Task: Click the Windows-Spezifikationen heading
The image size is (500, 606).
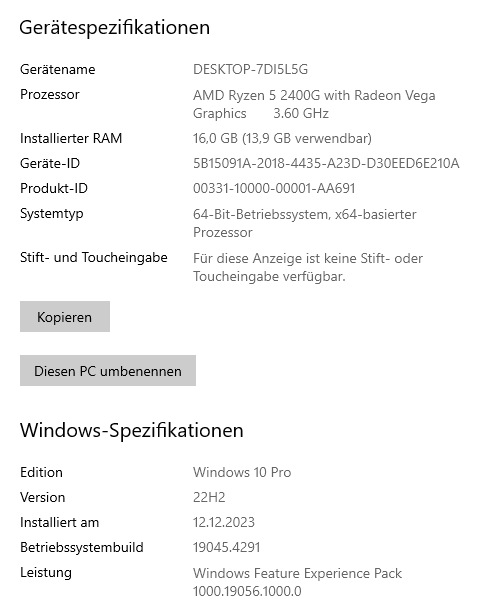Action: pyautogui.click(x=131, y=430)
